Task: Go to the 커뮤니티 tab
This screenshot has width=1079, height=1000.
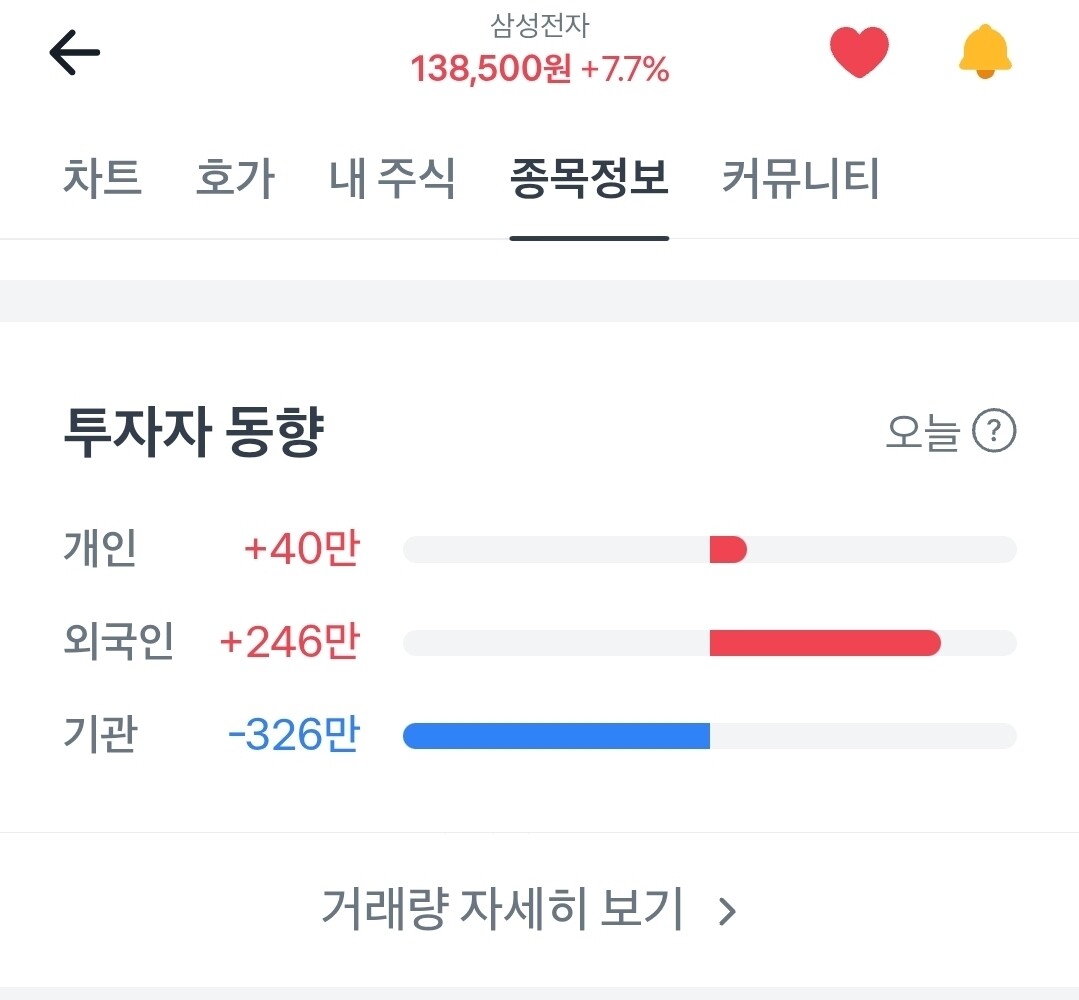Action: tap(800, 178)
